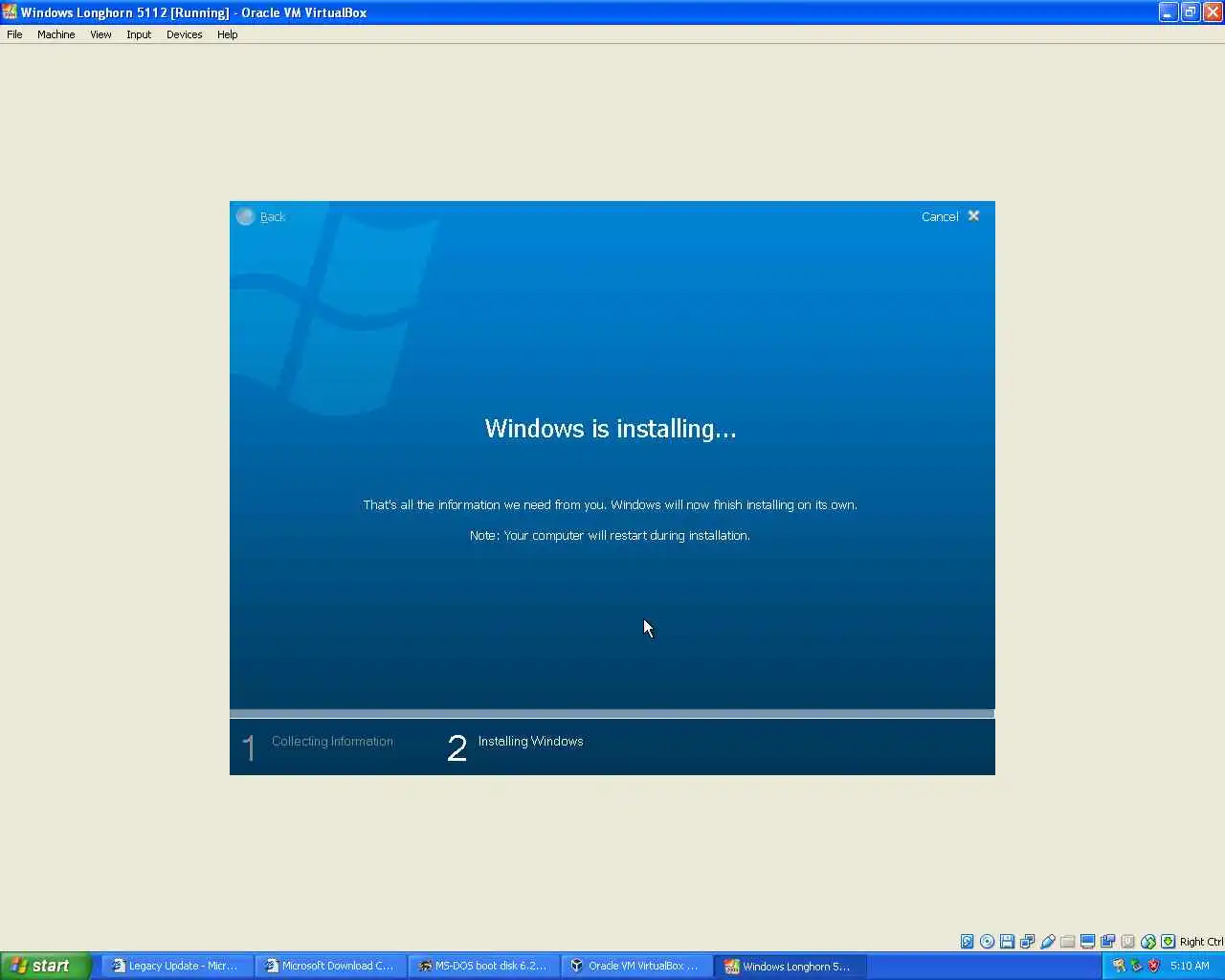The height and width of the screenshot is (980, 1225).
Task: Switch to MS-DOS boot disk taskbar window
Action: pyautogui.click(x=483, y=966)
